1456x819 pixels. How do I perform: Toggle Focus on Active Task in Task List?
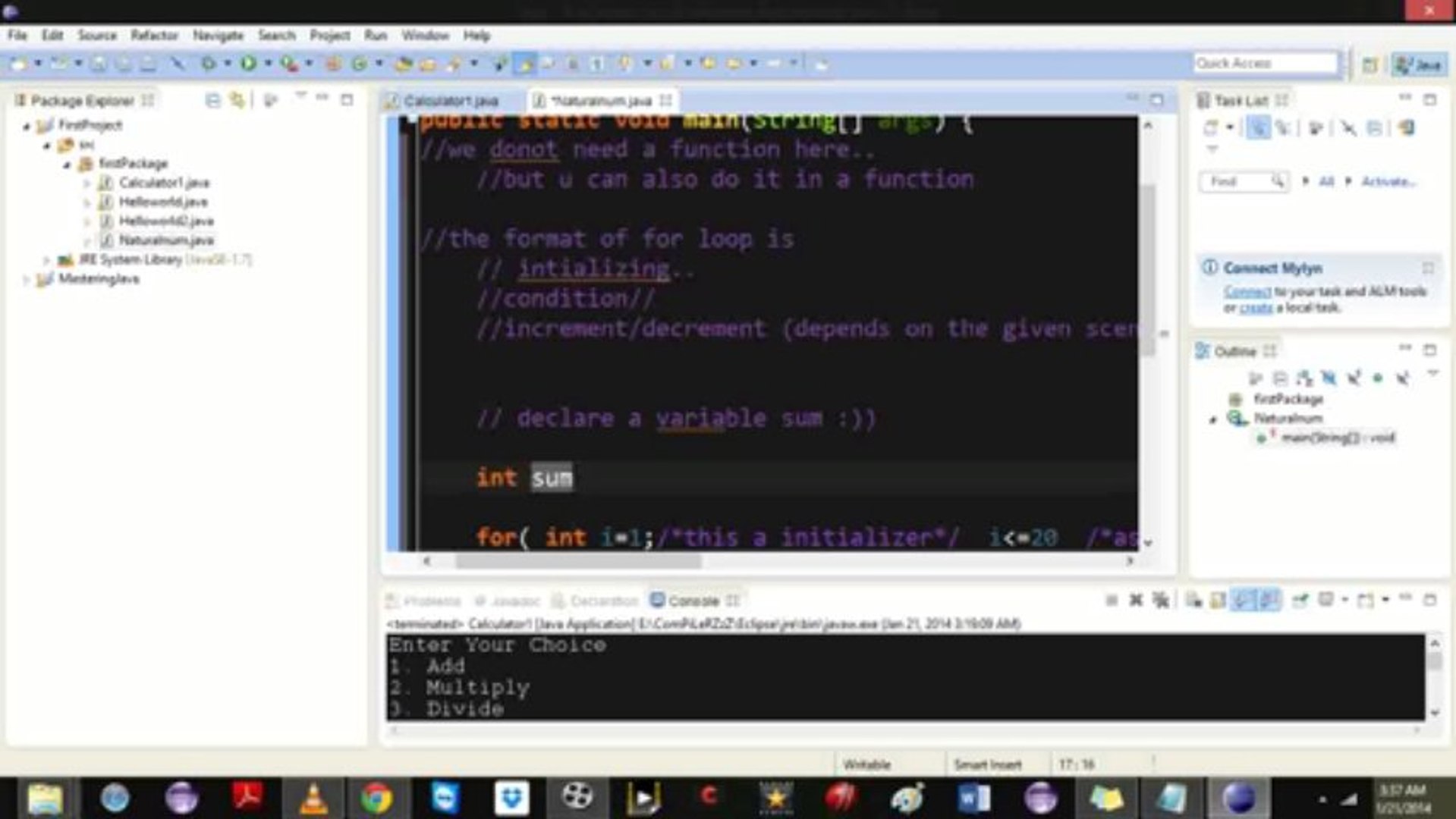pyautogui.click(x=1259, y=127)
